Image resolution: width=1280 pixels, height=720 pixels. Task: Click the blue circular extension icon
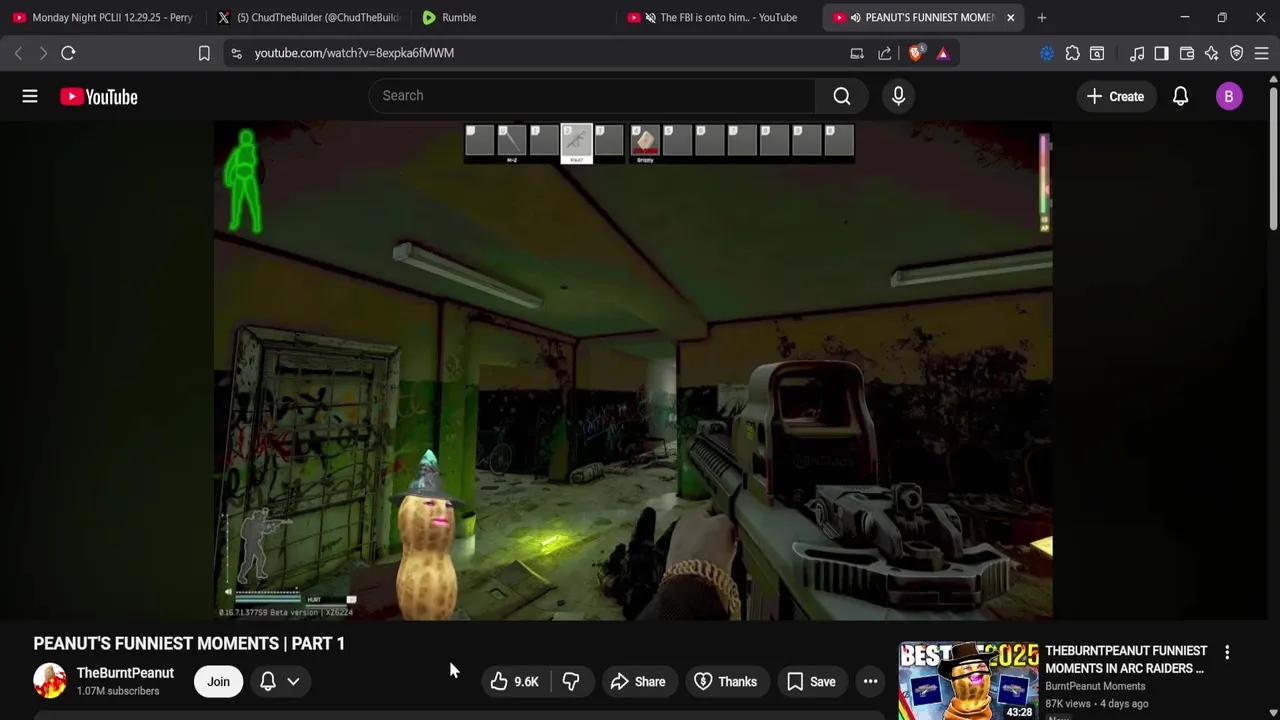coord(1047,53)
